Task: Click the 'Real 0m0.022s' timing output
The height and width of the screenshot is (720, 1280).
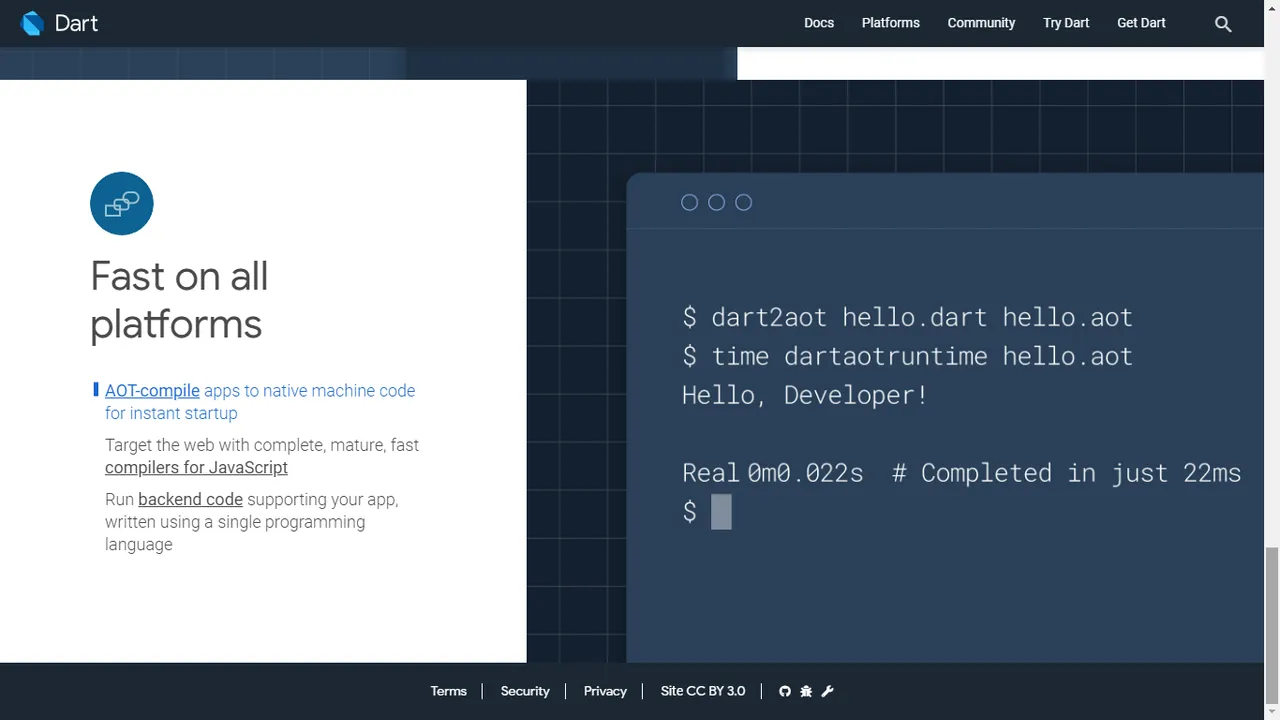Action: (x=772, y=473)
